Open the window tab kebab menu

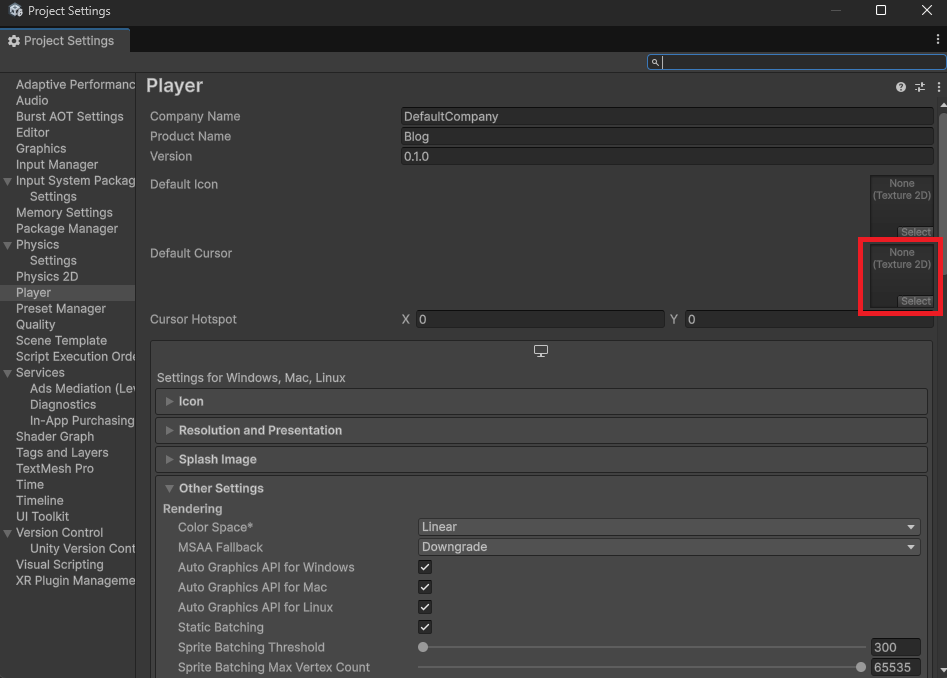tap(937, 40)
